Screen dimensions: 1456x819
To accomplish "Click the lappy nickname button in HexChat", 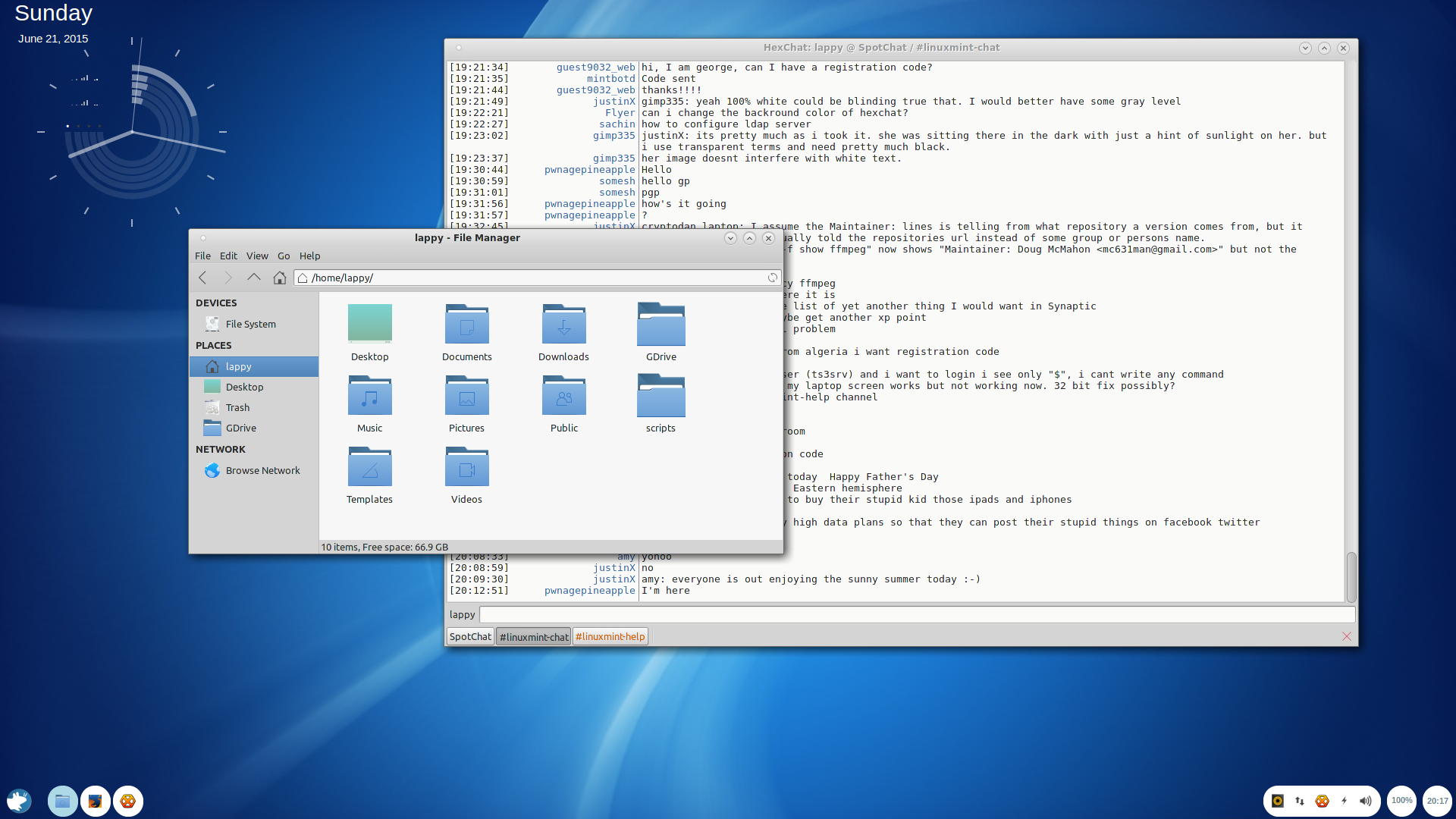I will pos(463,614).
